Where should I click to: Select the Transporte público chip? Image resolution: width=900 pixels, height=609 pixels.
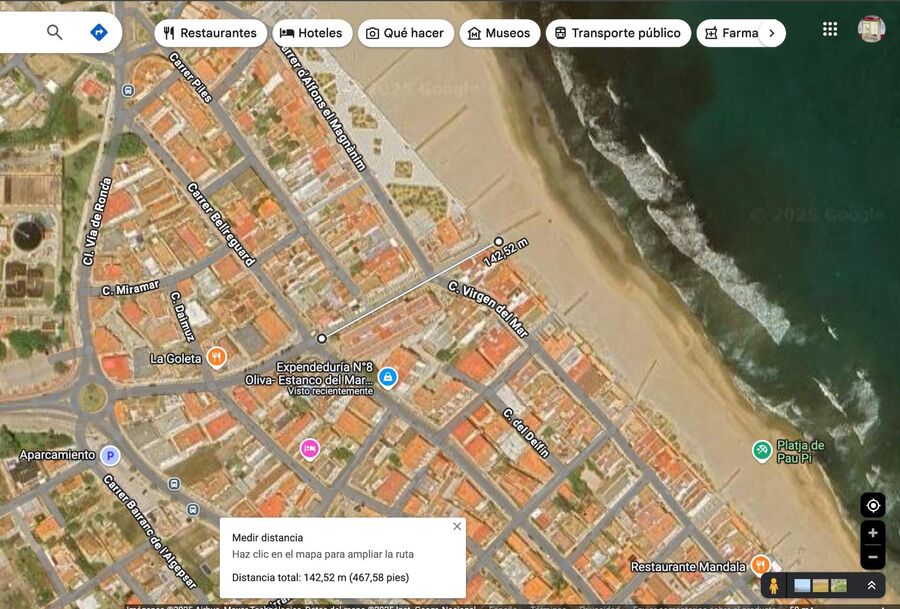point(617,33)
